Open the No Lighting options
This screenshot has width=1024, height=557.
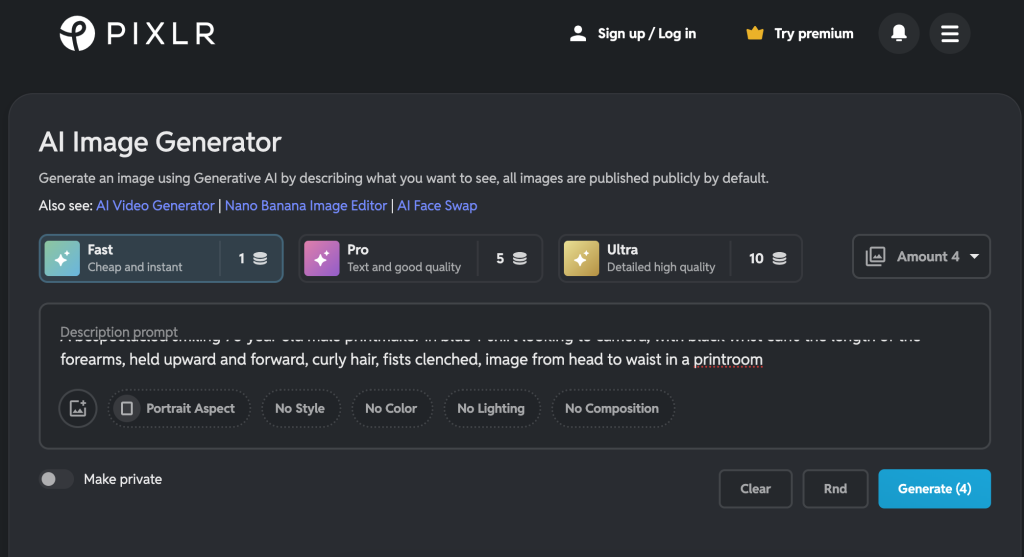click(490, 408)
